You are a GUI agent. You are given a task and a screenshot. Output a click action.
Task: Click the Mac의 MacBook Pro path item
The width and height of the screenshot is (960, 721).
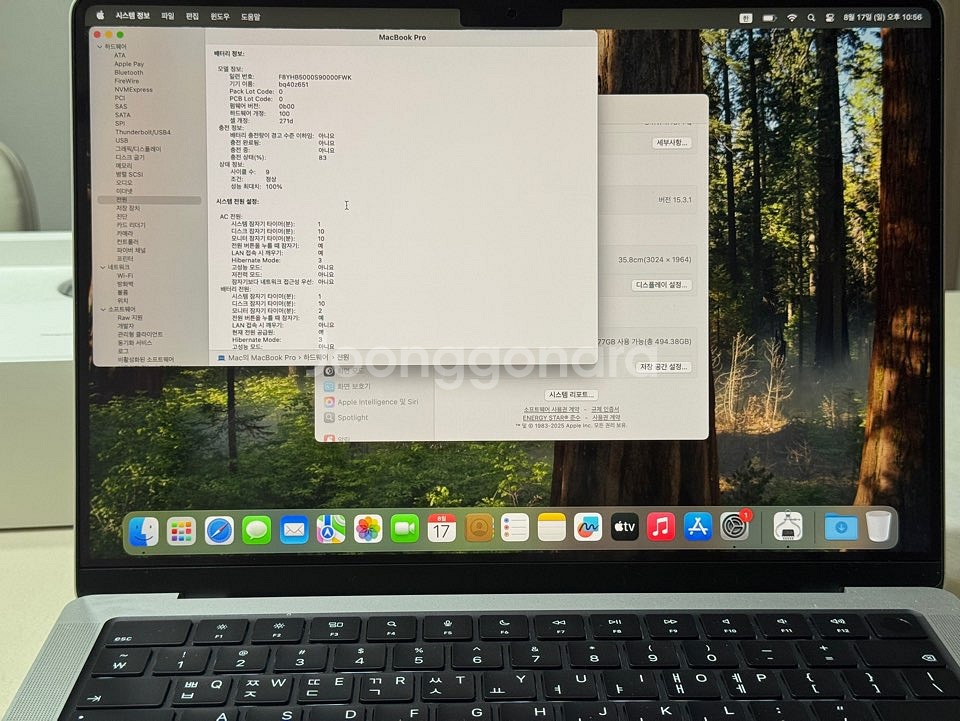257,357
